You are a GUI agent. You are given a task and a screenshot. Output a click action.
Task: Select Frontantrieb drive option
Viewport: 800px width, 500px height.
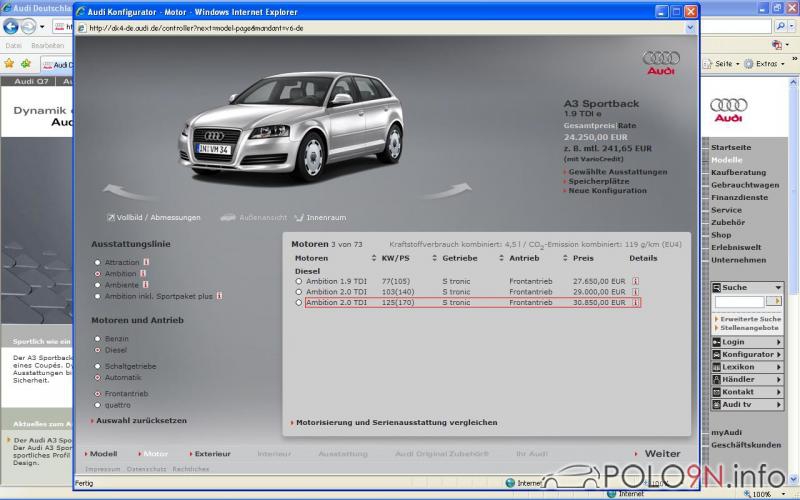click(x=97, y=394)
